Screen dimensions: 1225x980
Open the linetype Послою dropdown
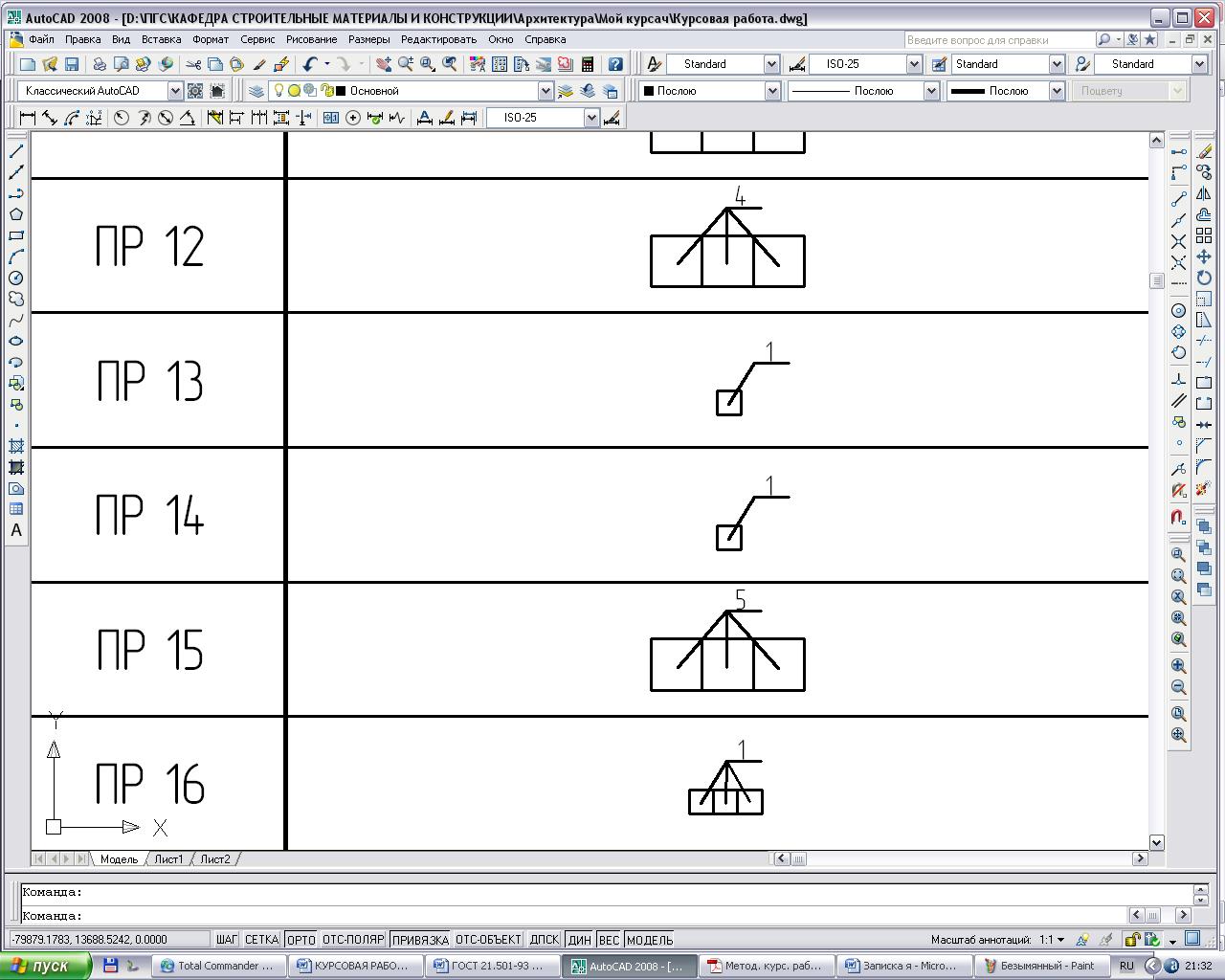tap(930, 91)
